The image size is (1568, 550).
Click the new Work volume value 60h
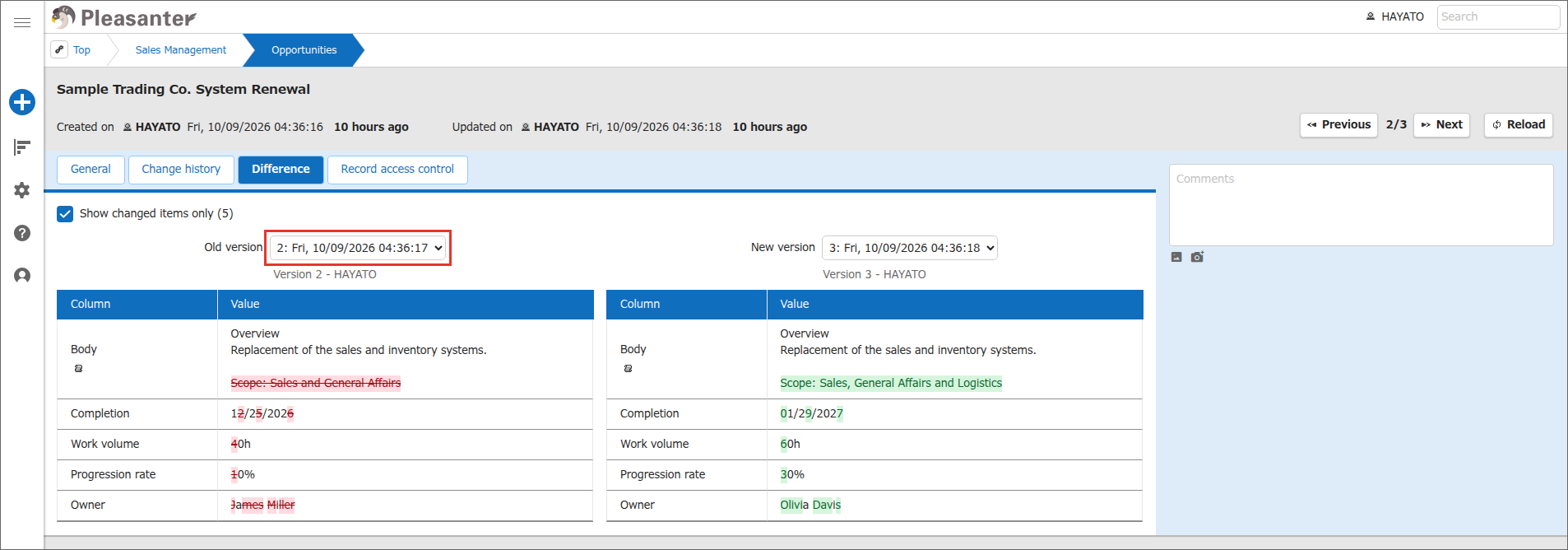click(x=791, y=444)
